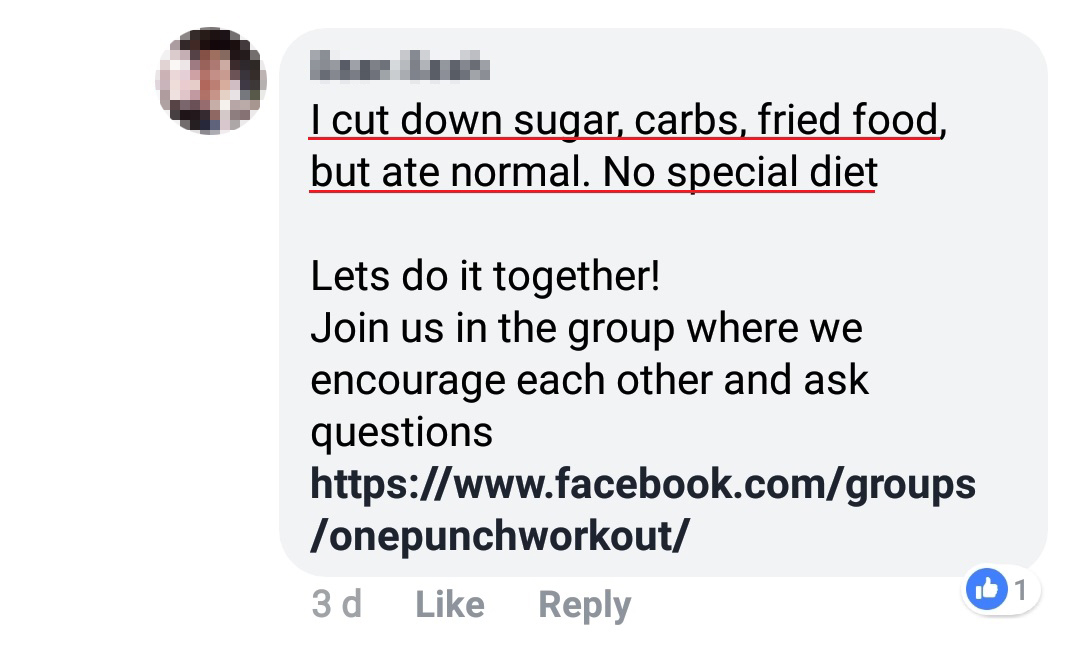Click the "3 d" comment timestamp
1080x646 pixels.
coord(337,604)
